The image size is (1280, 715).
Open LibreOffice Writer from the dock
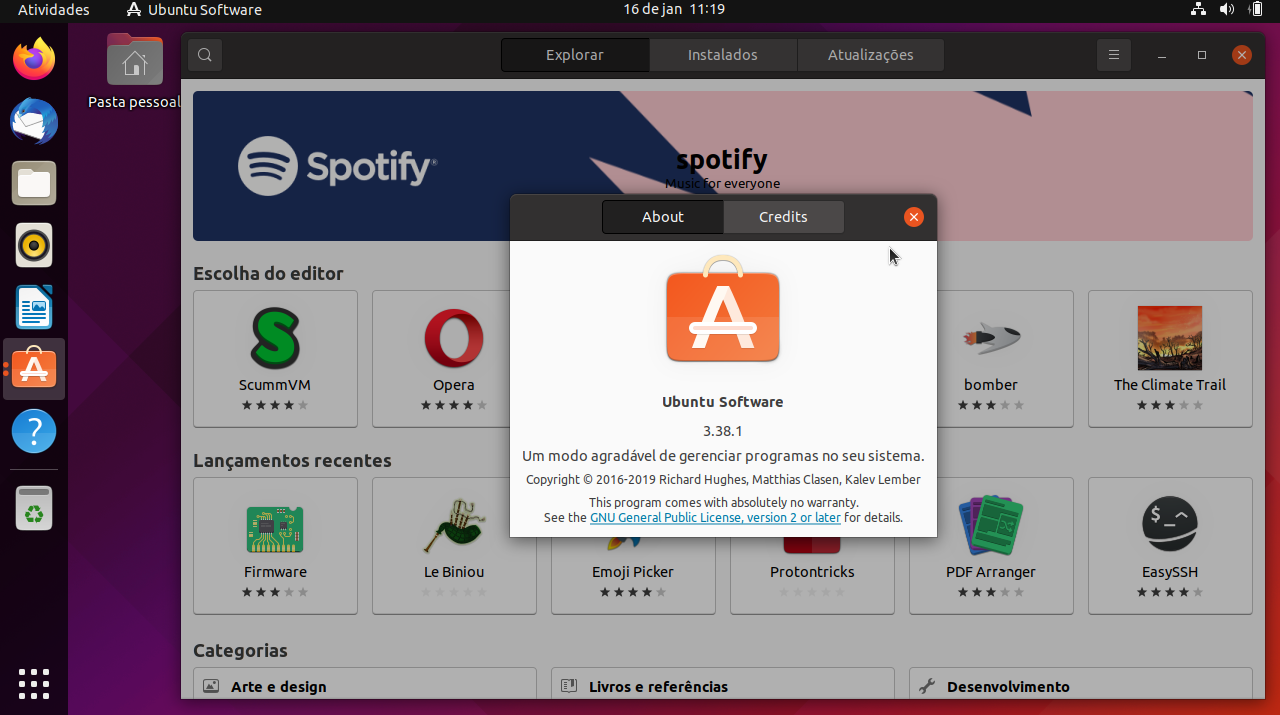pos(34,307)
